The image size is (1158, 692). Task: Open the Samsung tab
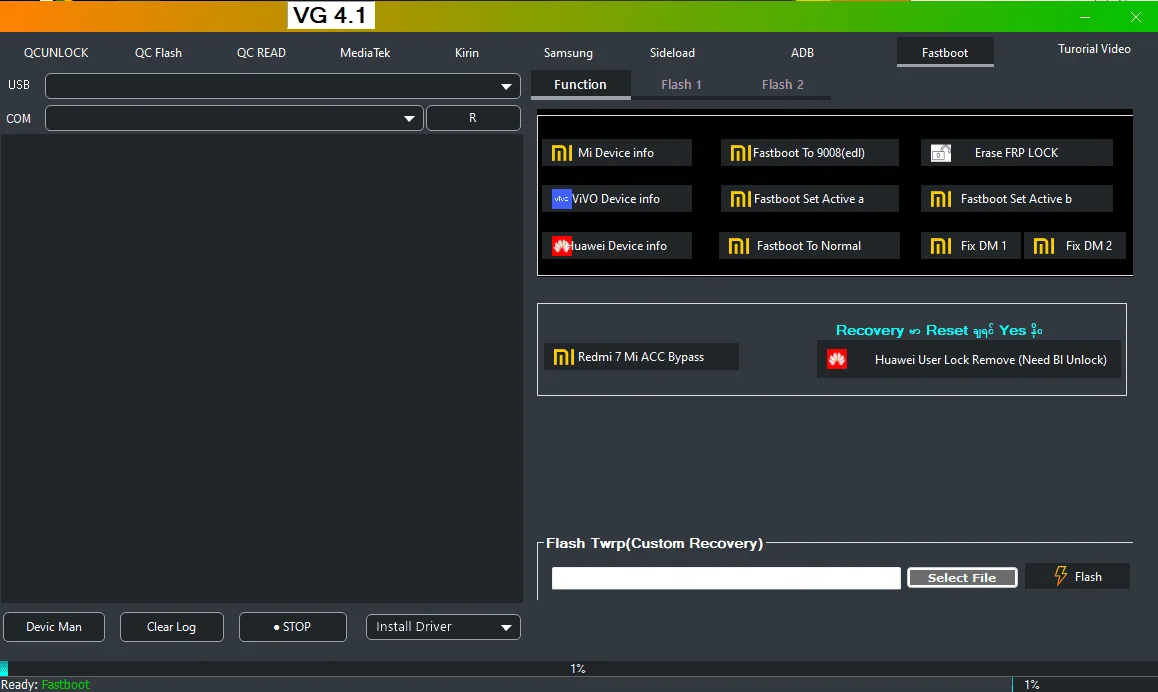[x=568, y=52]
